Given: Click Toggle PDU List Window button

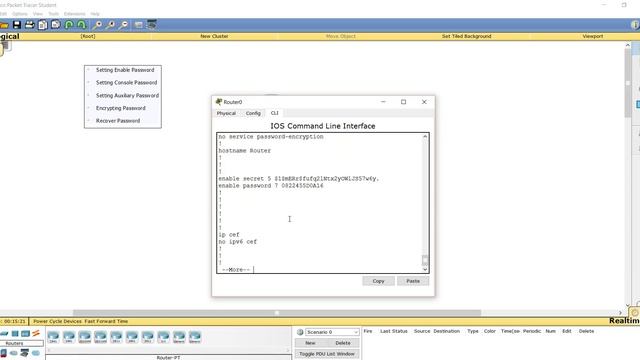Looking at the screenshot, I should pyautogui.click(x=327, y=354).
